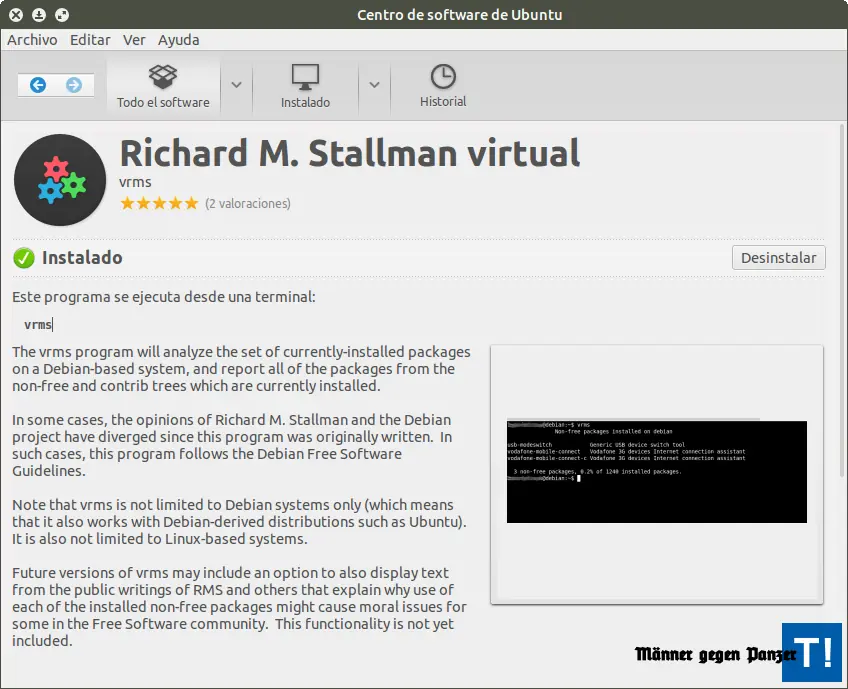
Task: Click the Richard M. Stallman virtual title
Action: (349, 153)
